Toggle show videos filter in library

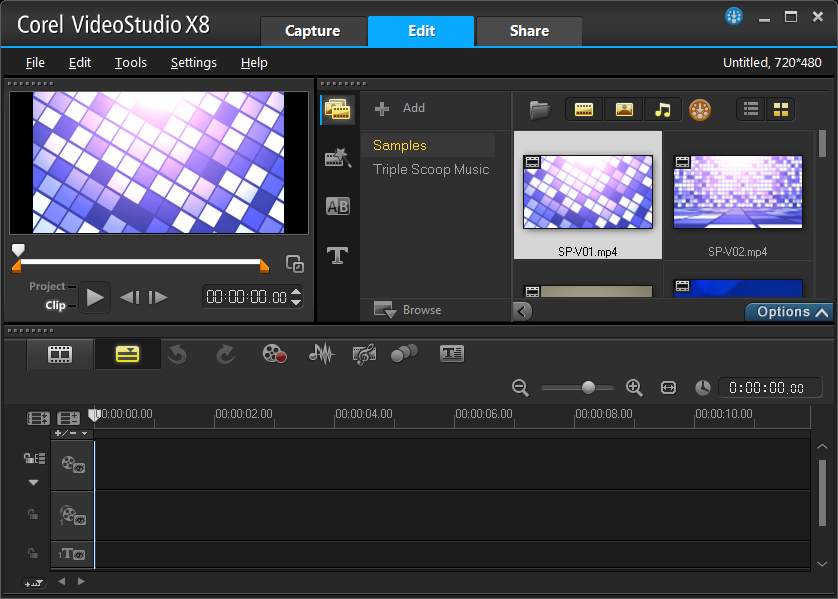click(584, 110)
